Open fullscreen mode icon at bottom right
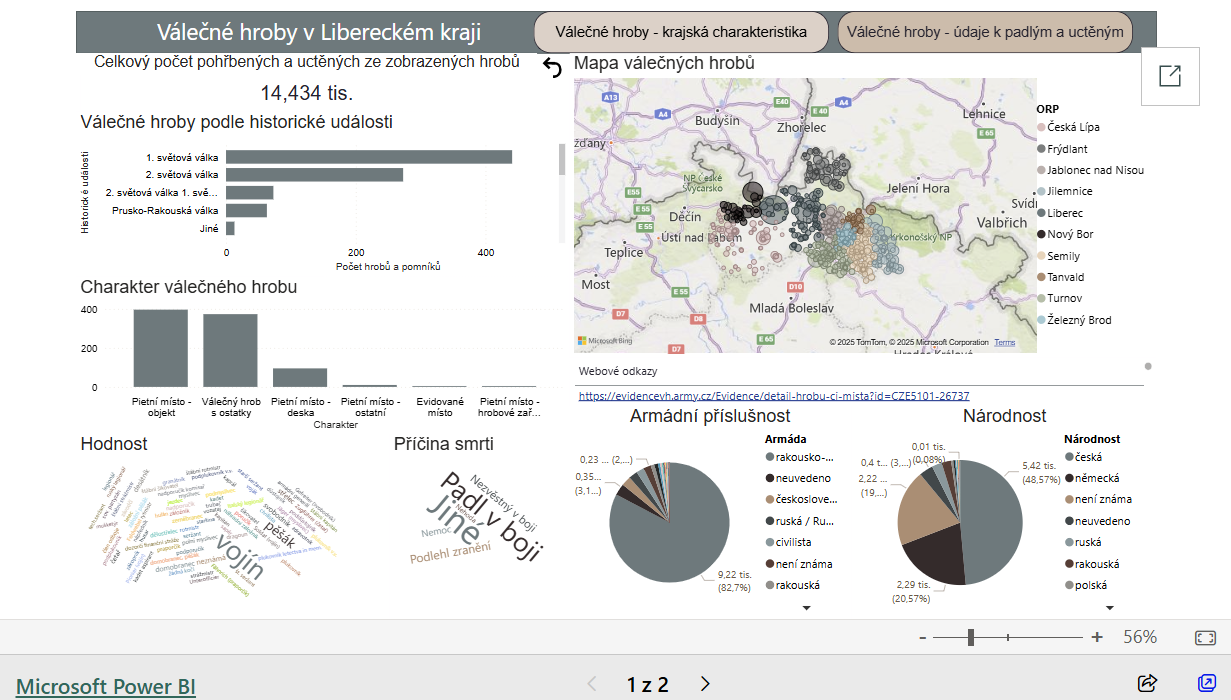The image size is (1231, 700). pyautogui.click(x=1205, y=684)
